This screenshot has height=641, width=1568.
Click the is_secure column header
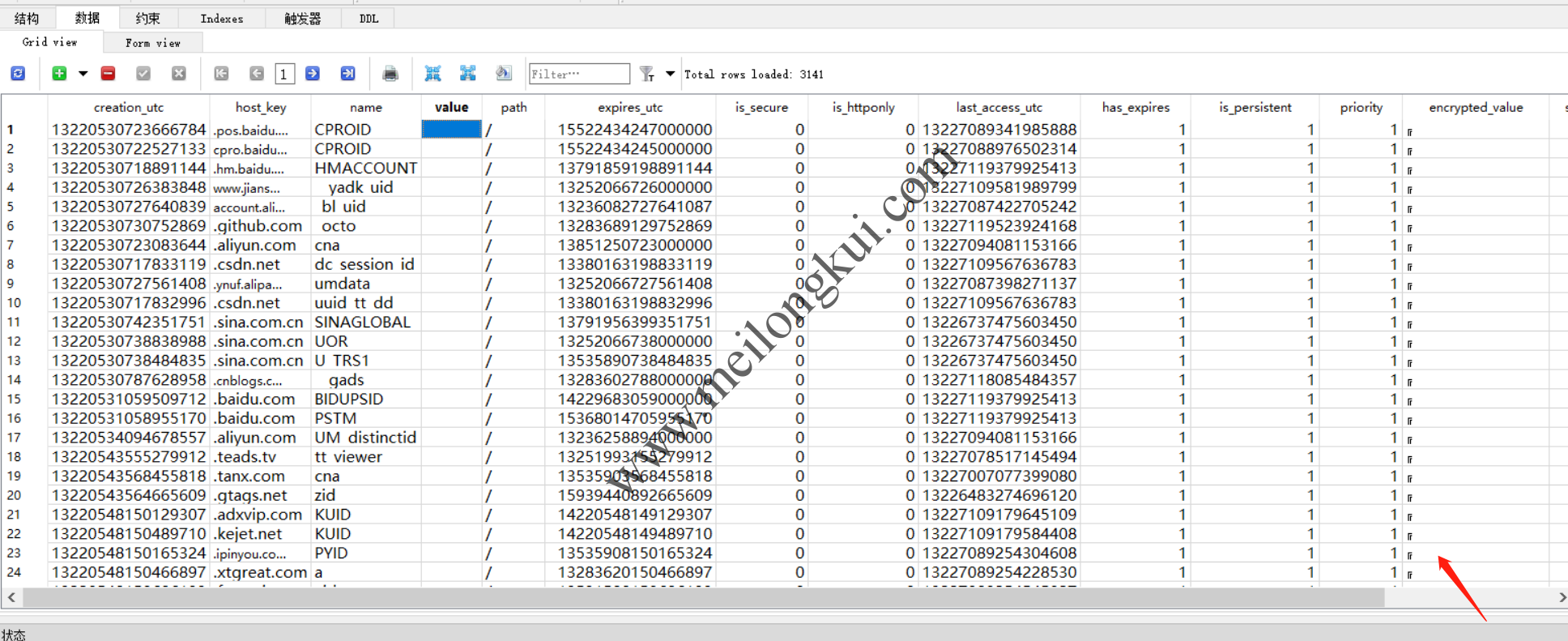click(761, 107)
